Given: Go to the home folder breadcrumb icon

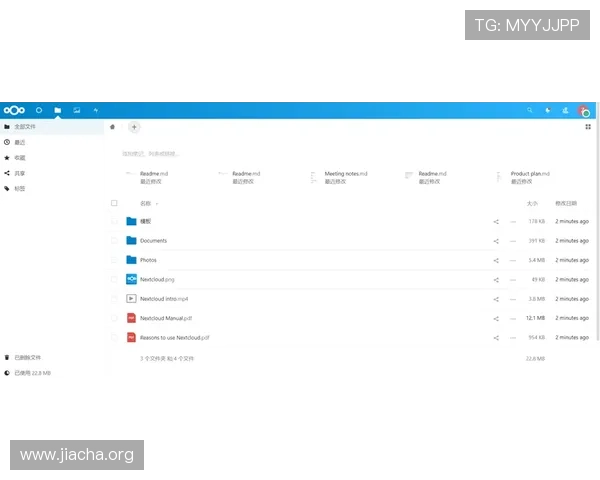Looking at the screenshot, I should (x=113, y=127).
